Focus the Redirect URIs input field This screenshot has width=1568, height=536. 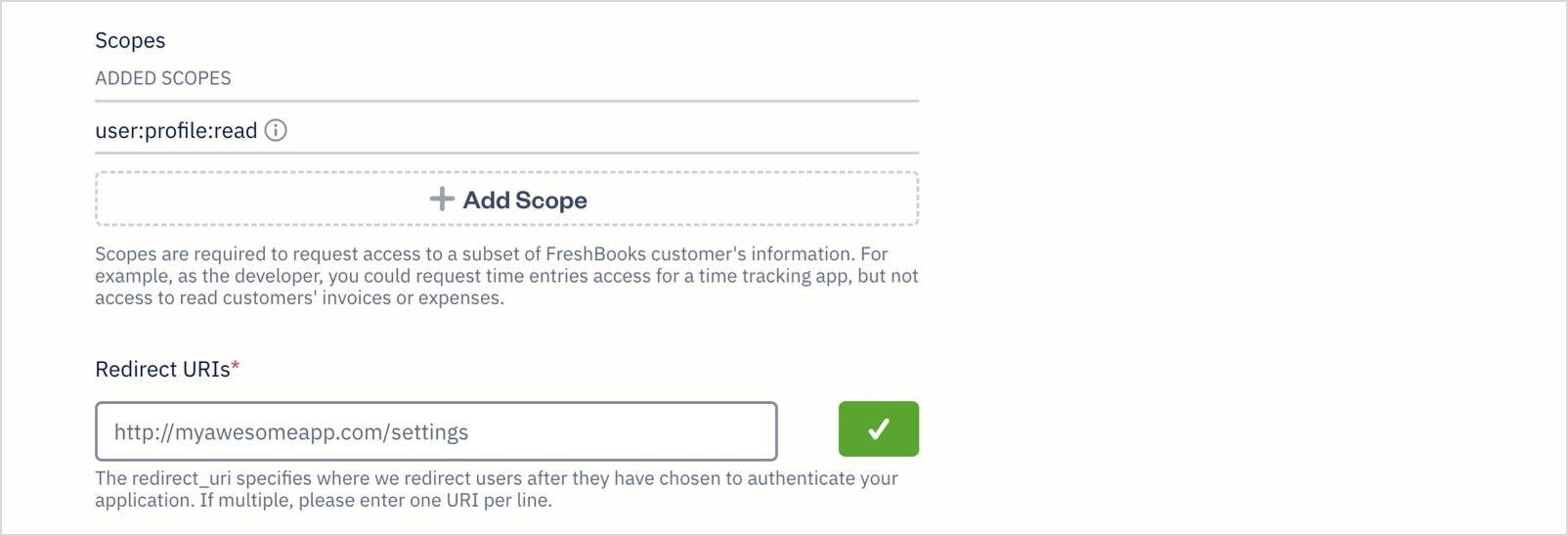click(x=436, y=431)
